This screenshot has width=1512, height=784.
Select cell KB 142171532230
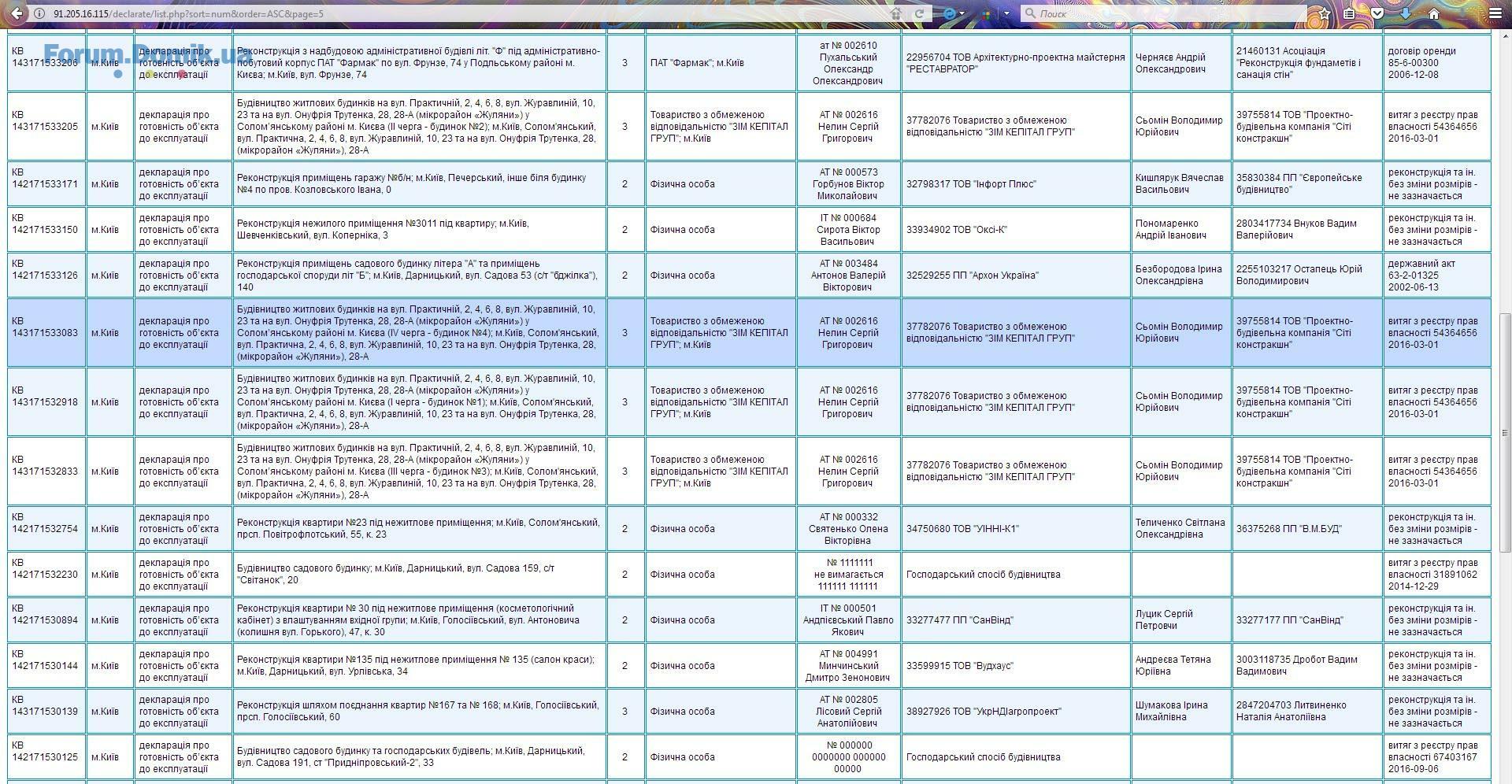point(46,575)
